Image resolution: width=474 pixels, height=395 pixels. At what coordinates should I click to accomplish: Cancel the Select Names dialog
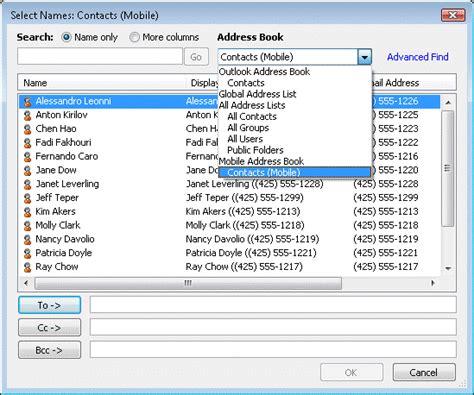tap(424, 372)
